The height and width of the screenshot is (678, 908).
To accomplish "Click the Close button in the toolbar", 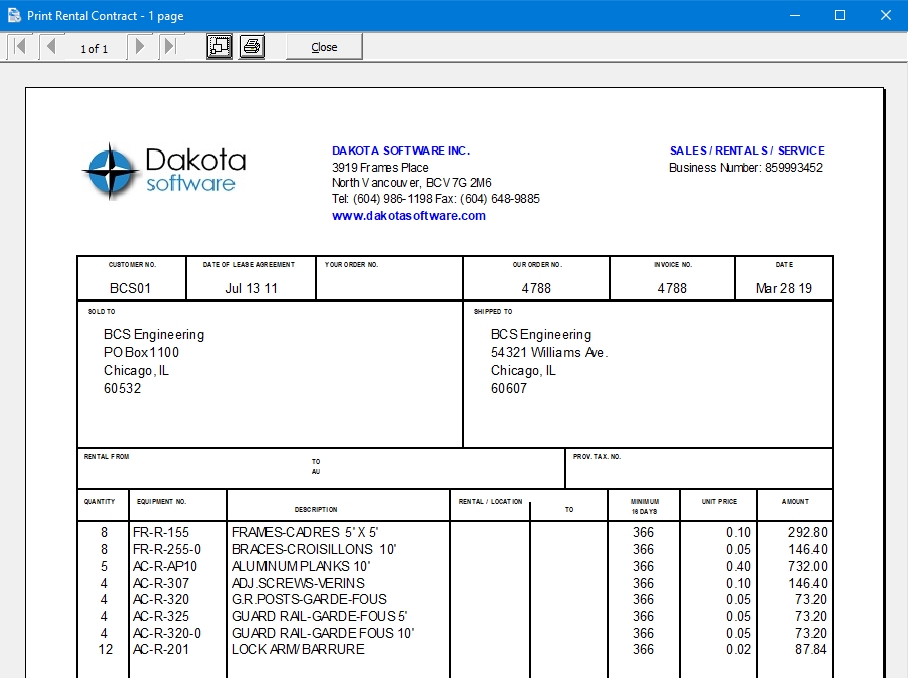I will (324, 47).
